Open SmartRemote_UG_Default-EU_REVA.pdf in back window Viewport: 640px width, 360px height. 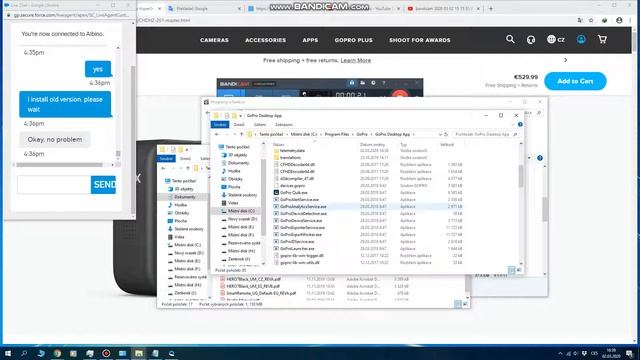(261, 293)
